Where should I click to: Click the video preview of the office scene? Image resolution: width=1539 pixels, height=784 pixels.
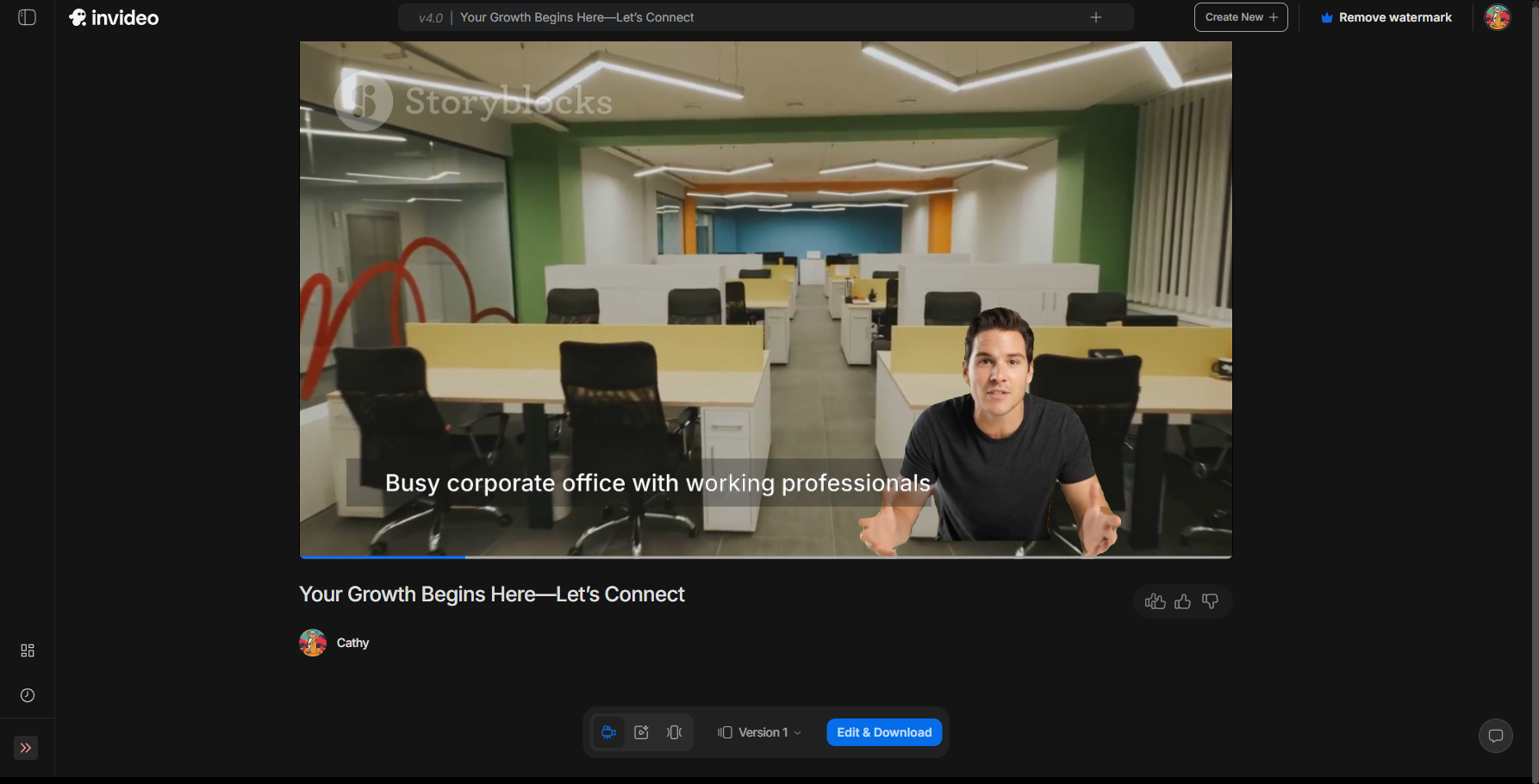[765, 299]
